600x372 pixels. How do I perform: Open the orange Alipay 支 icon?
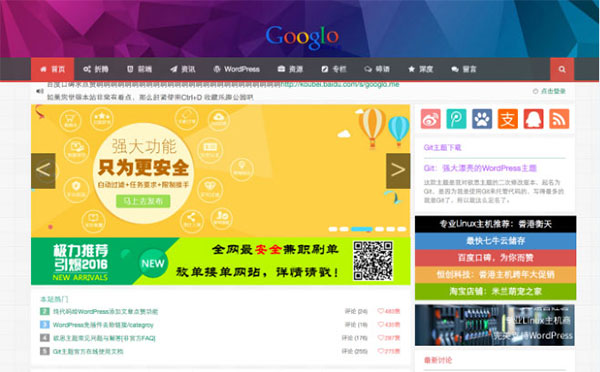507,119
